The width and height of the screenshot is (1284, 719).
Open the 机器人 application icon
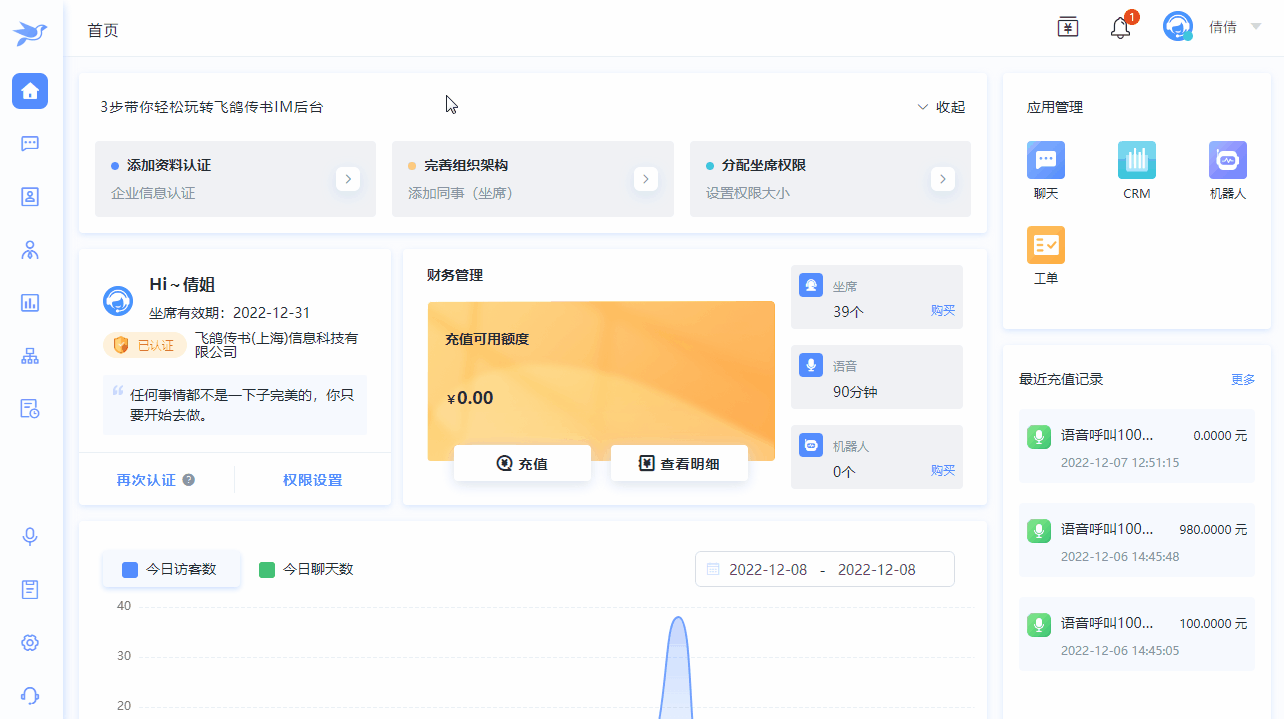(x=1227, y=161)
